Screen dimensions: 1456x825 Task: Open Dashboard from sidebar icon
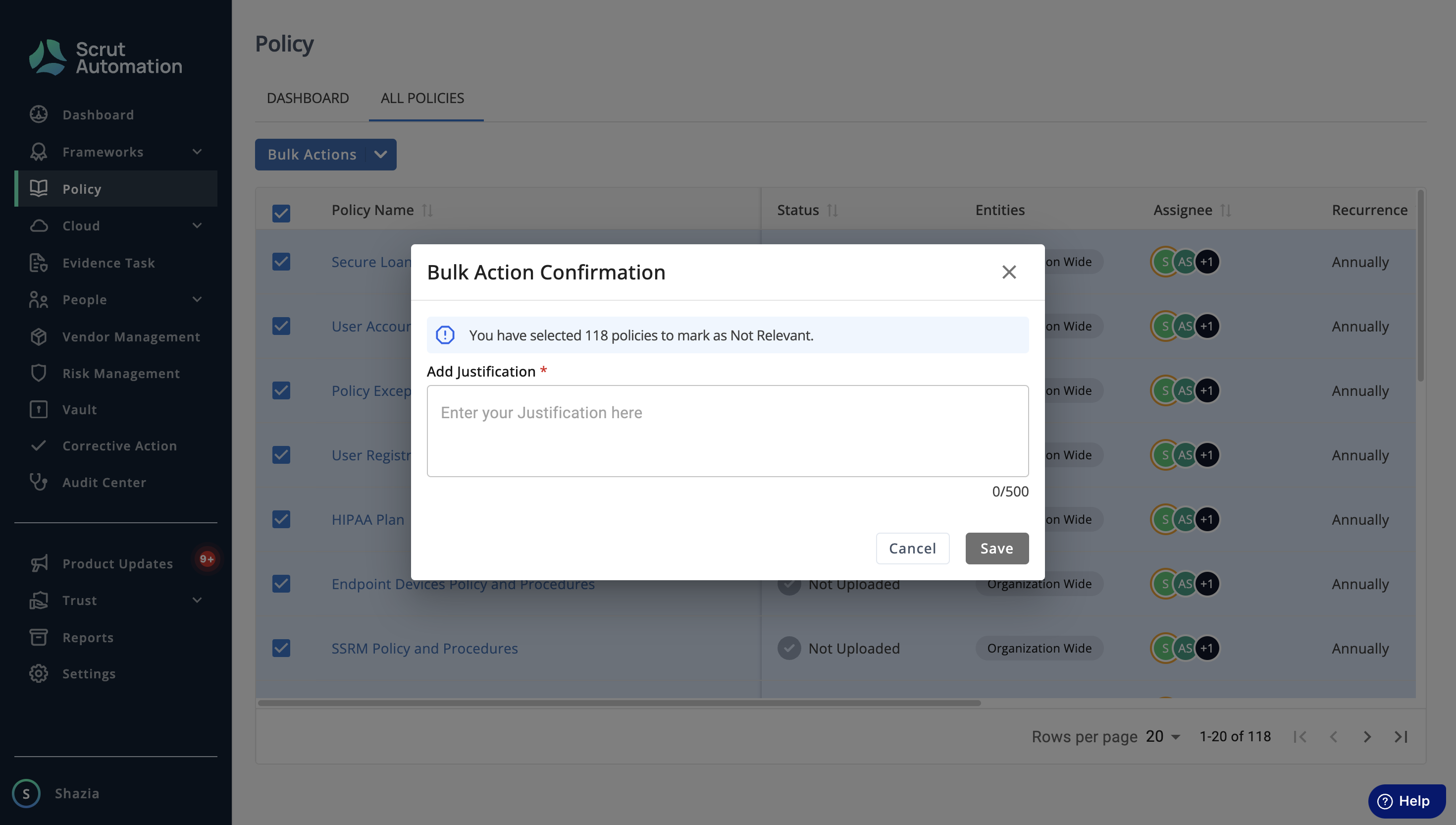pyautogui.click(x=39, y=114)
